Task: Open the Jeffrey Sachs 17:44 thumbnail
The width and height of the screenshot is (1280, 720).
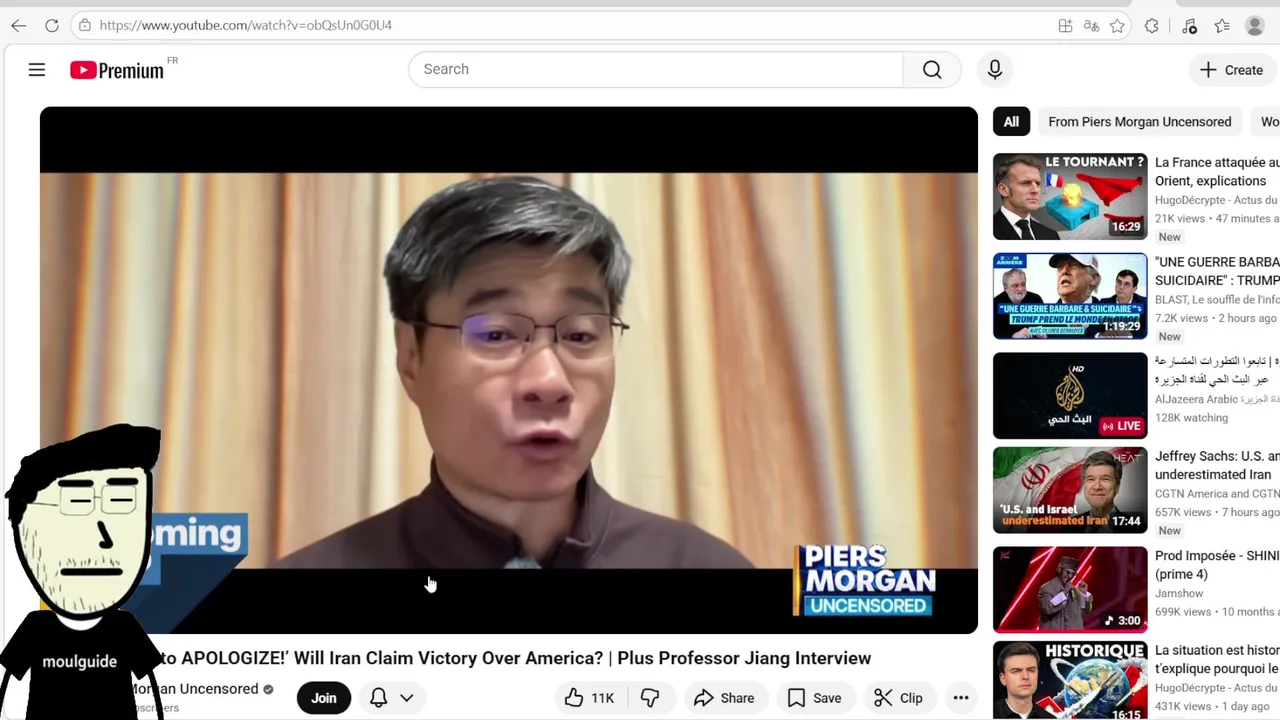Action: pos(1070,490)
